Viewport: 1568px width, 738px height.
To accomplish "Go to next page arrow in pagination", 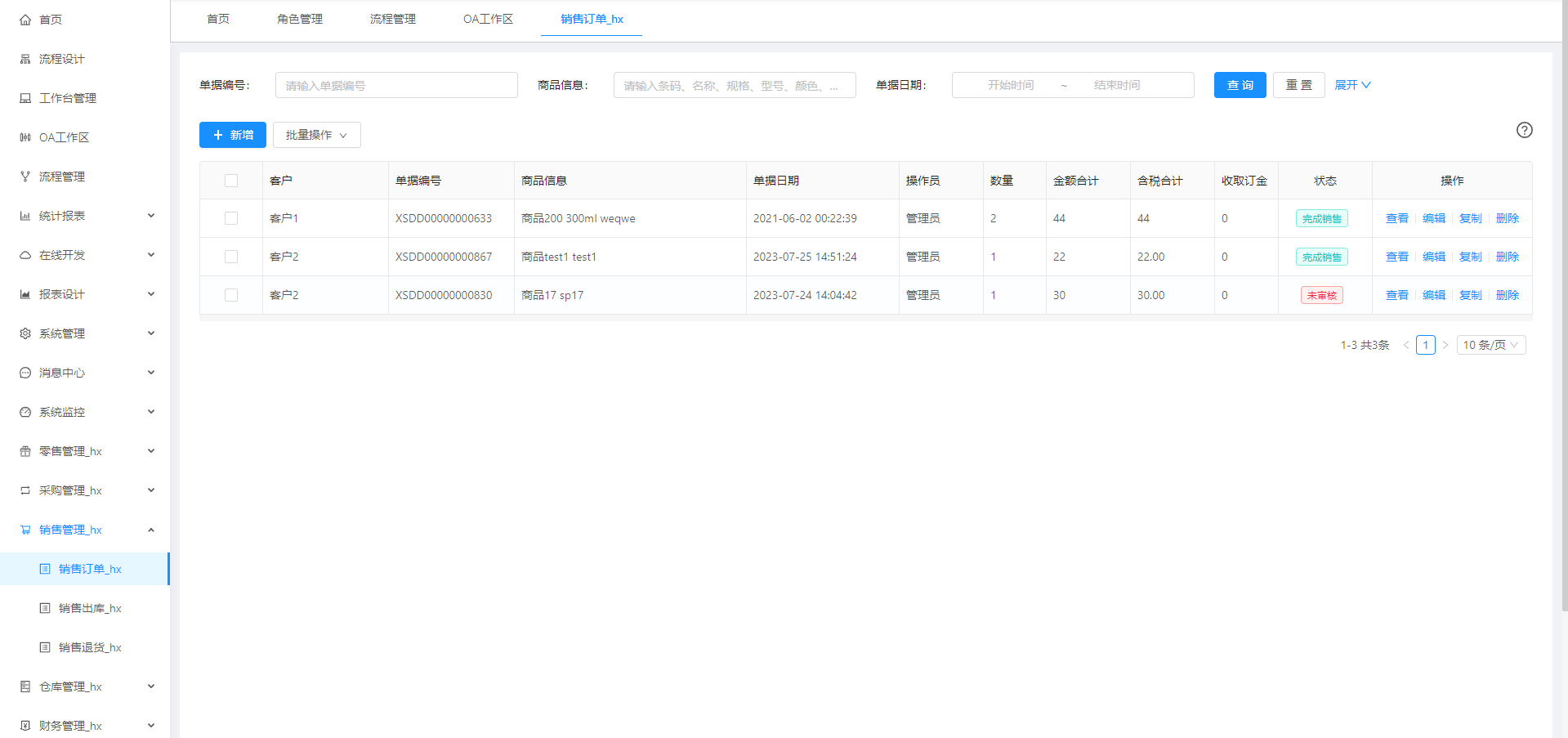I will point(1445,345).
